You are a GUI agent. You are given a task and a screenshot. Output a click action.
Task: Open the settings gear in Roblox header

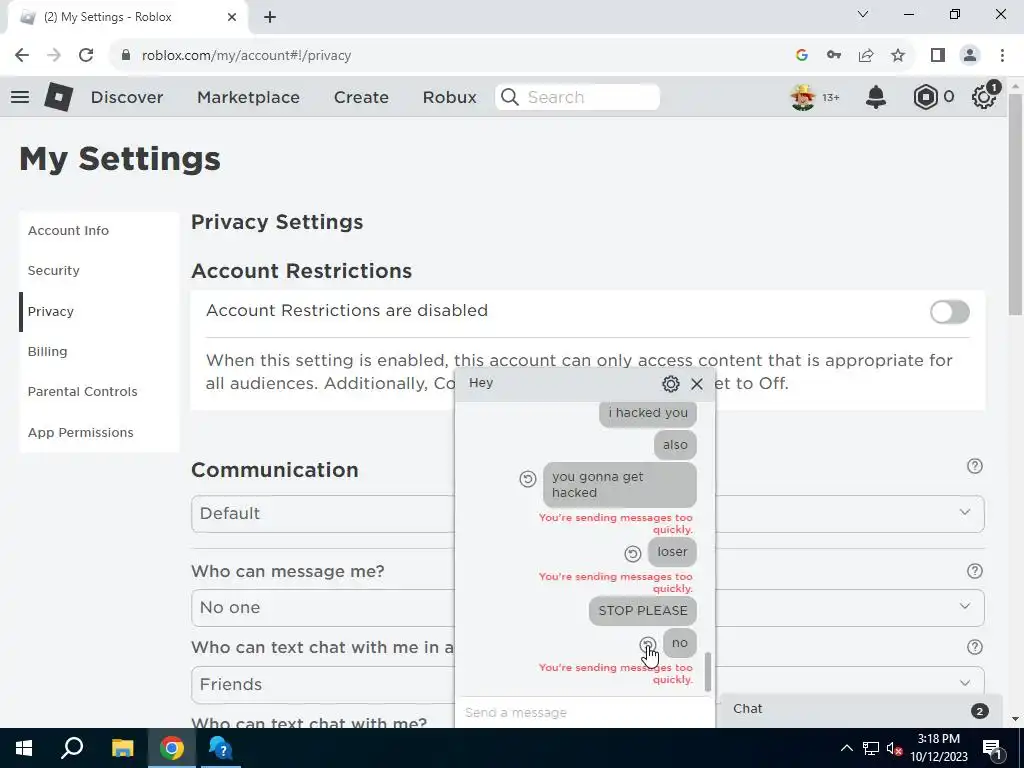(984, 97)
